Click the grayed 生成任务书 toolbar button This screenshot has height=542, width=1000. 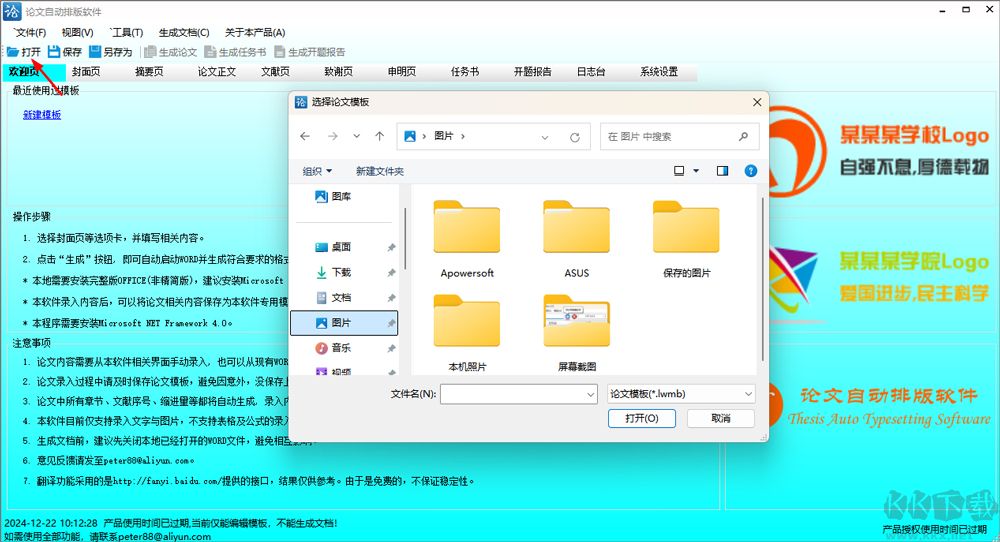point(235,52)
